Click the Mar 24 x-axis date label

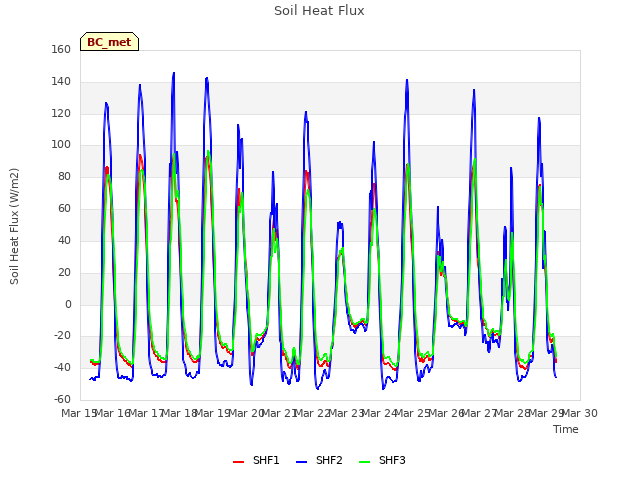380,413
